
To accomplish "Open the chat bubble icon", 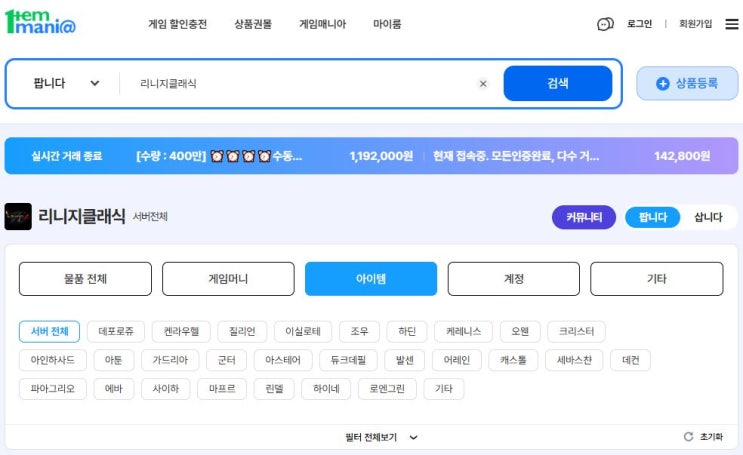I will pyautogui.click(x=605, y=24).
